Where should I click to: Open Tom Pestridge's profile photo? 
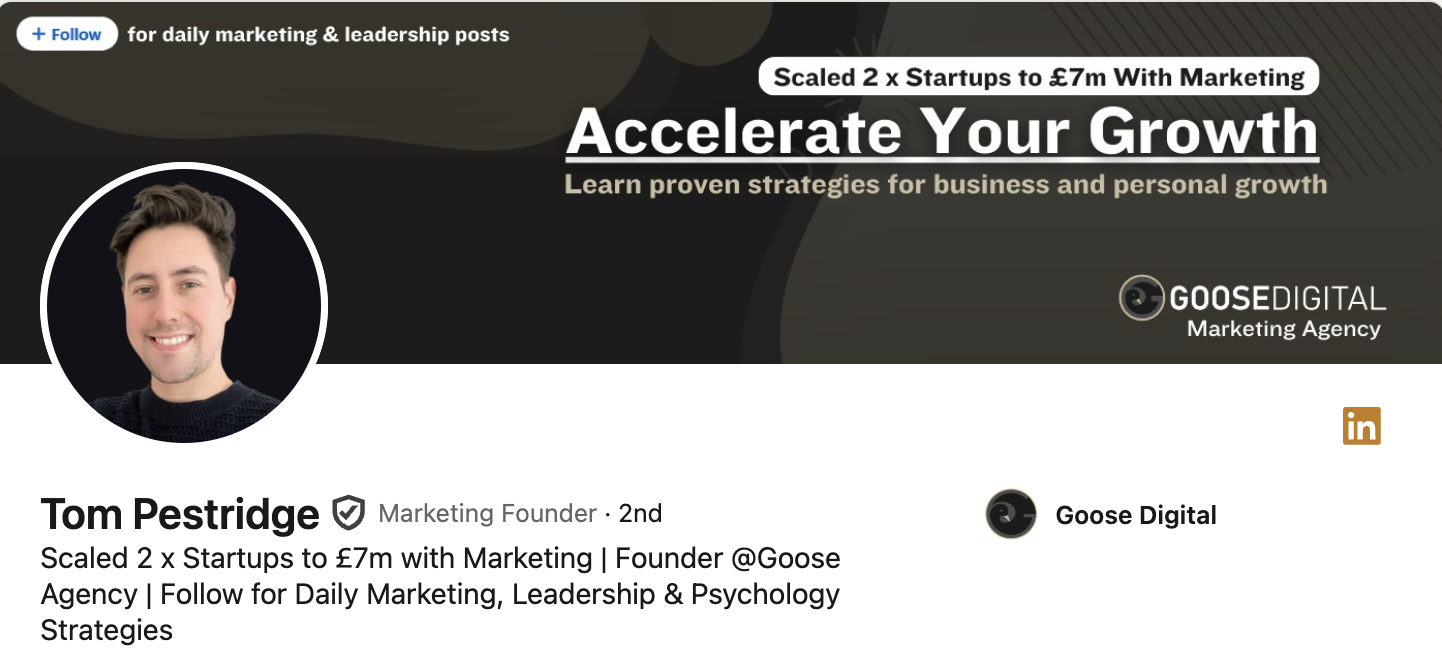pos(184,304)
